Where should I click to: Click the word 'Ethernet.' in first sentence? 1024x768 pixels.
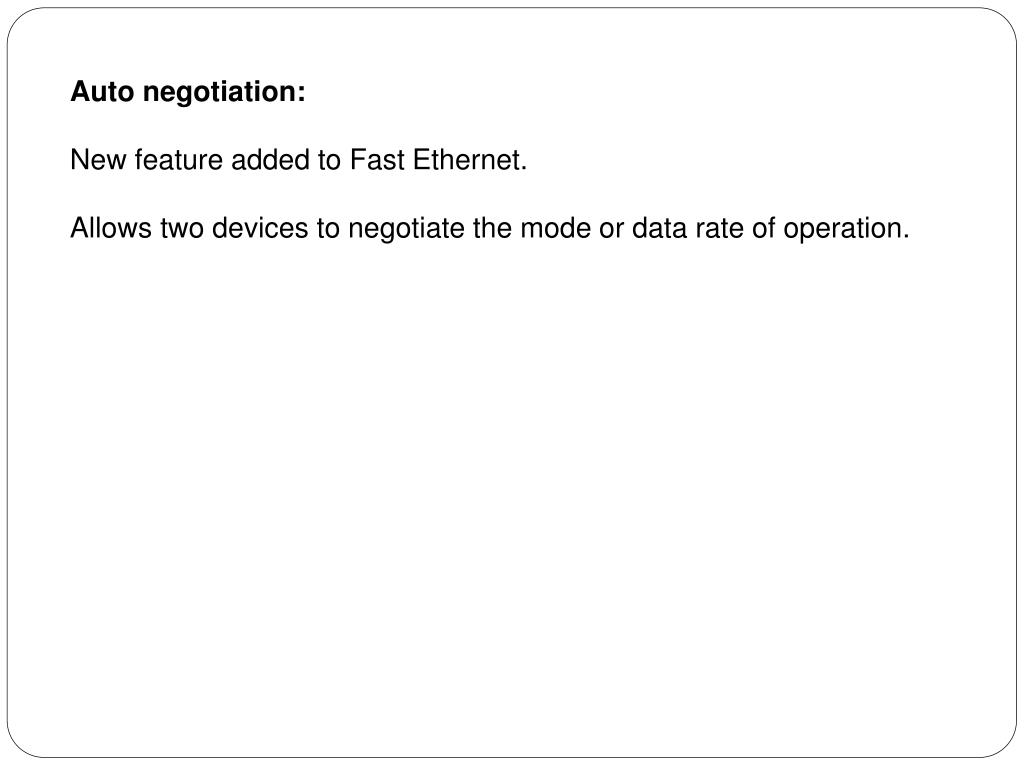pyautogui.click(x=470, y=160)
